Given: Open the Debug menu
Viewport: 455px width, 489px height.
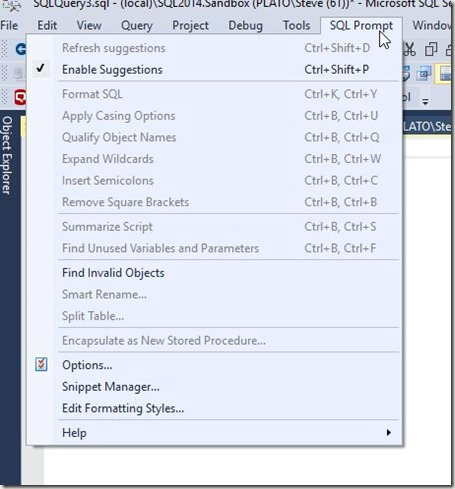Looking at the screenshot, I should (x=245, y=25).
